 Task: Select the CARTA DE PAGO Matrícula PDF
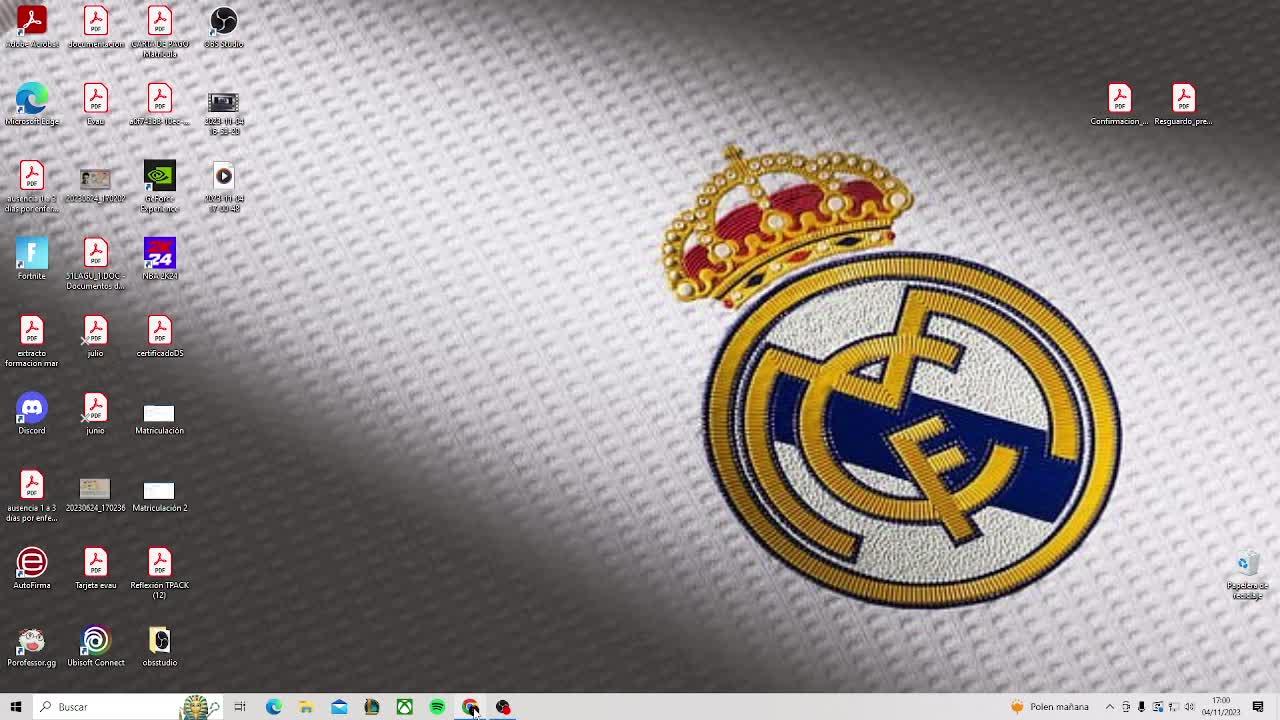pyautogui.click(x=160, y=32)
